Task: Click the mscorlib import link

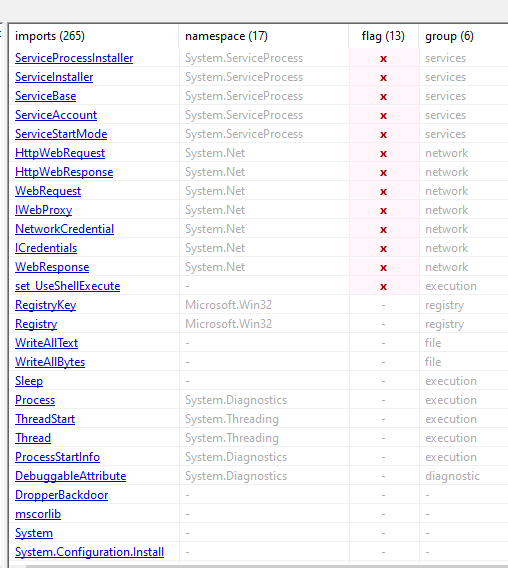Action: 38,514
